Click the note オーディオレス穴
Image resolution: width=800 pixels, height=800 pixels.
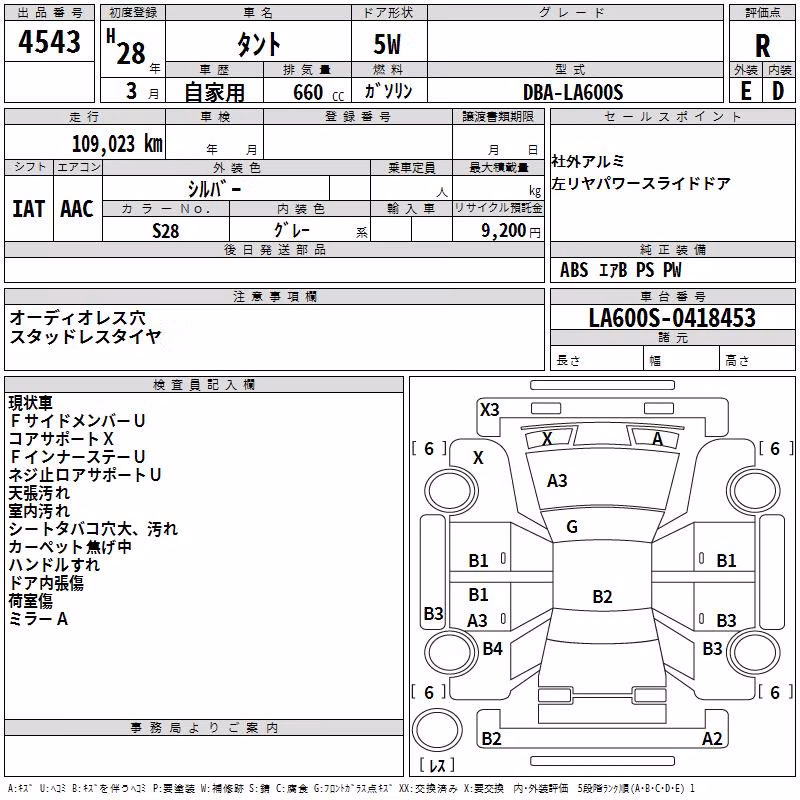click(x=78, y=318)
